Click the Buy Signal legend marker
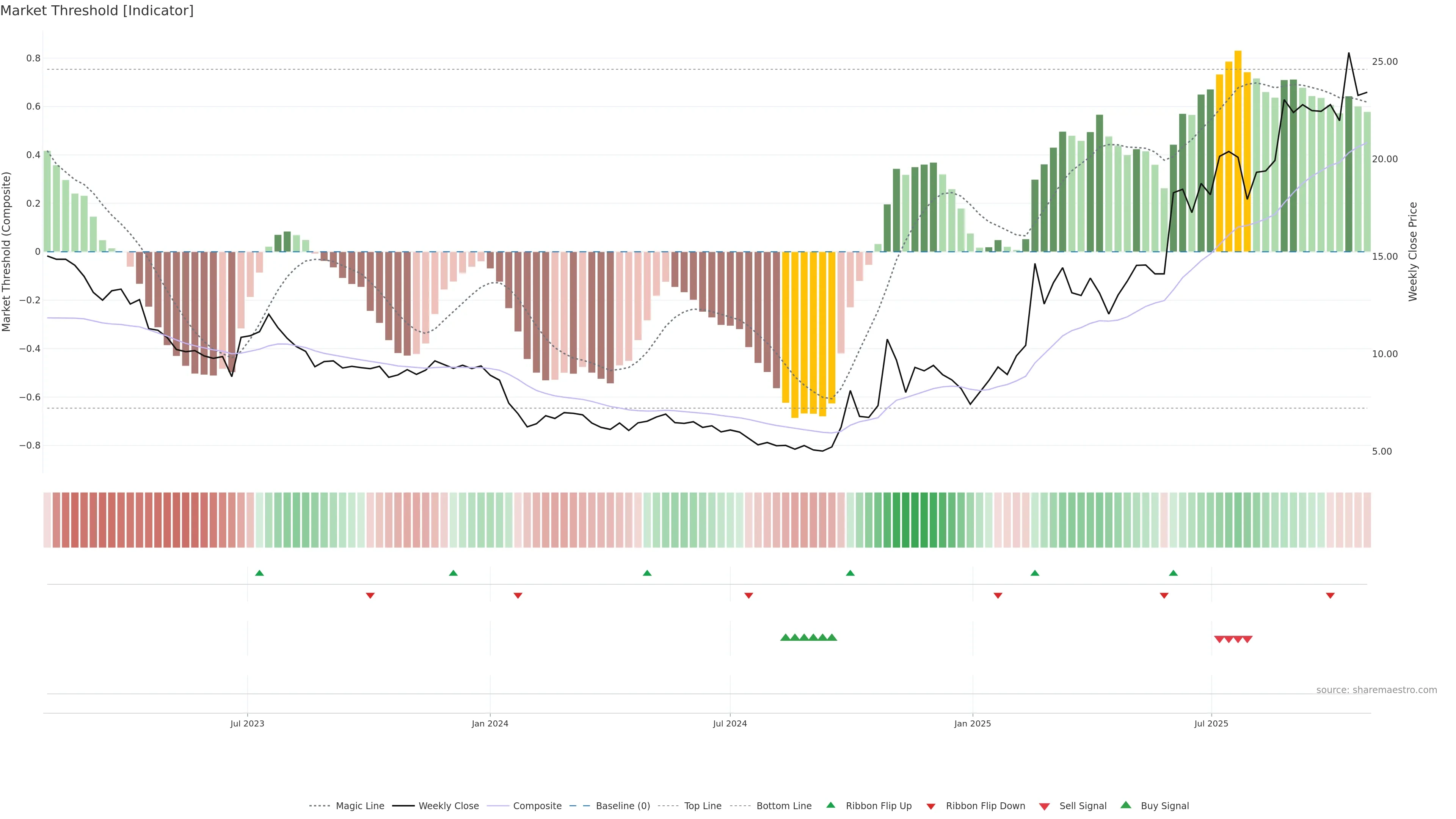The height and width of the screenshot is (819, 1456). click(1125, 805)
